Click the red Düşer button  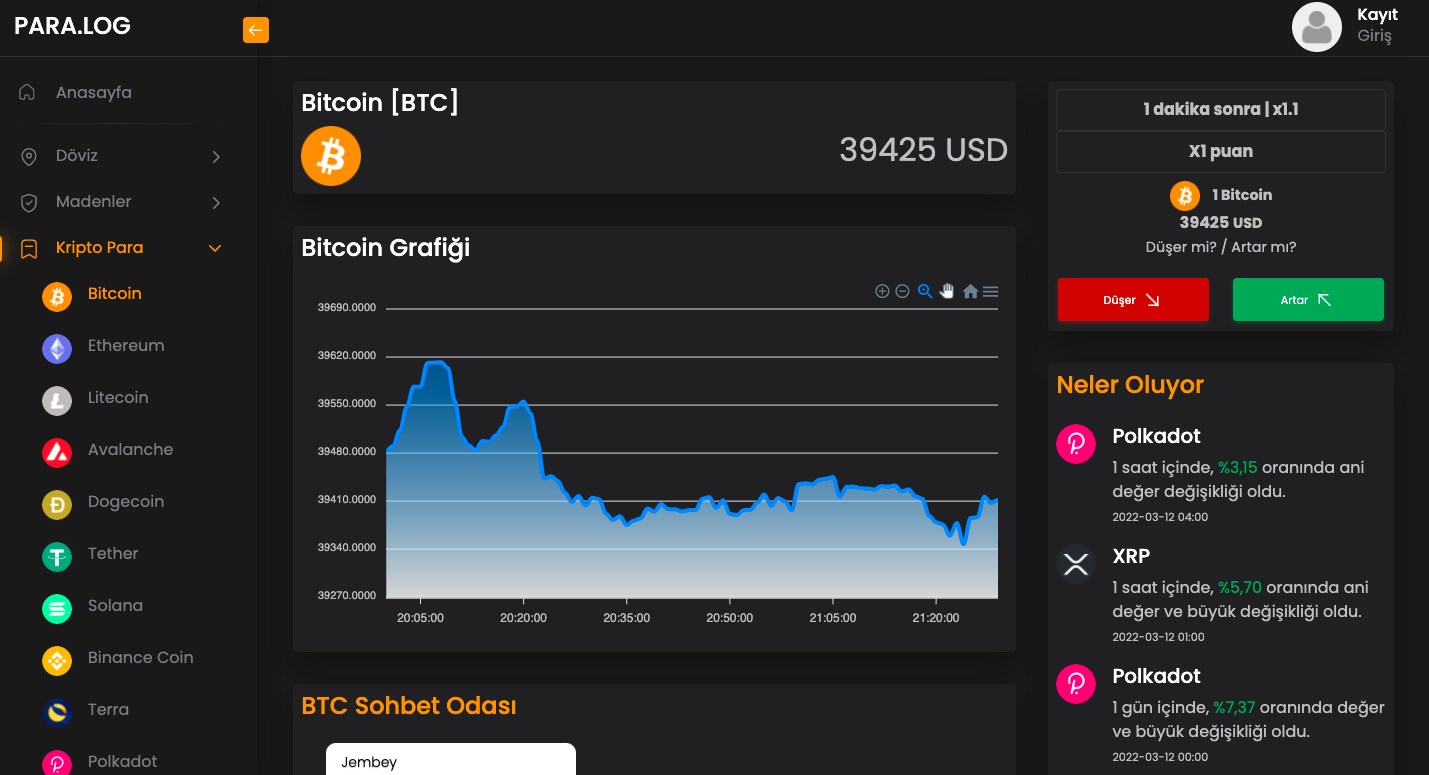click(1133, 300)
